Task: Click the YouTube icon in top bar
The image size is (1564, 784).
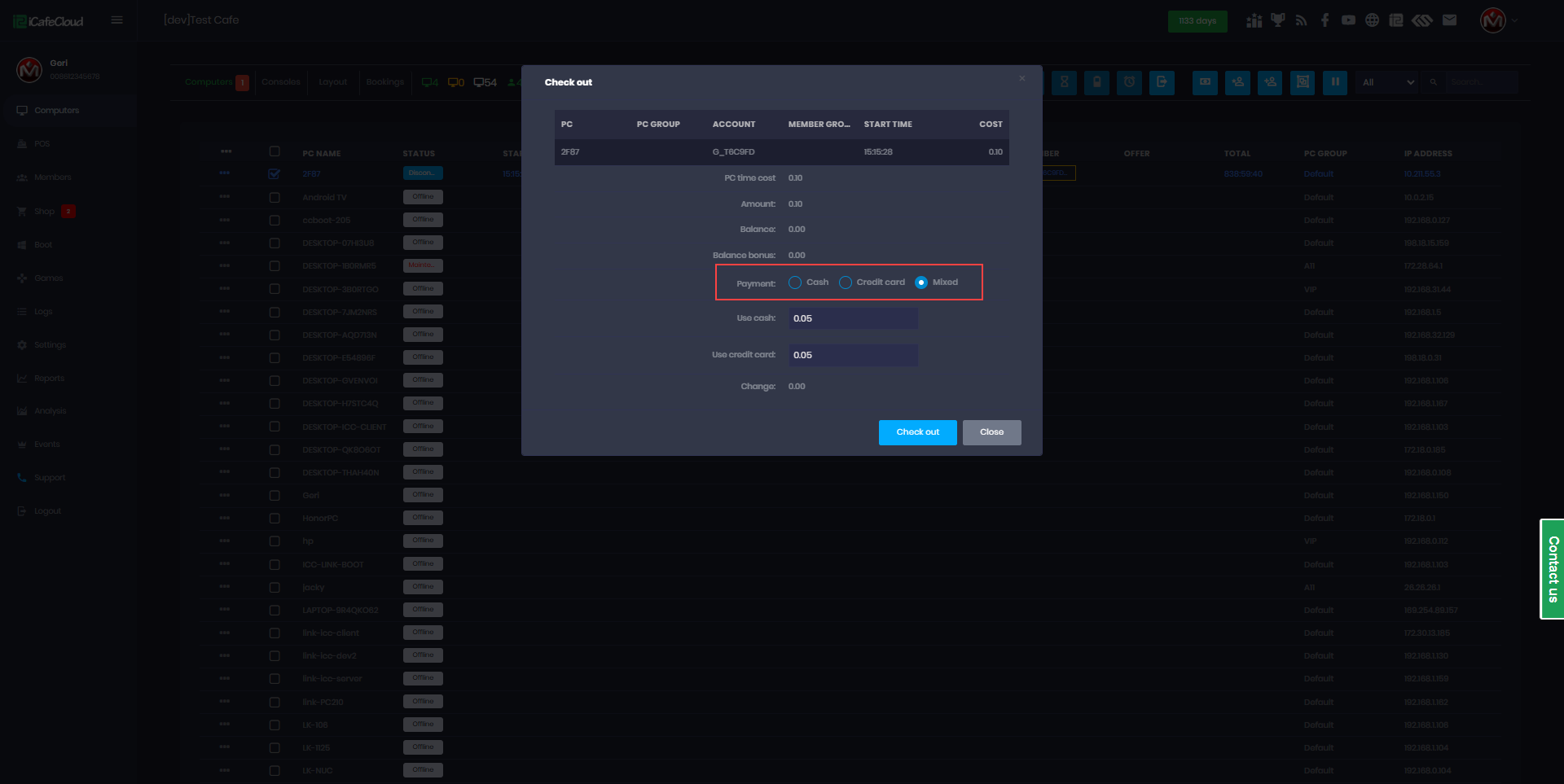Action: coord(1349,20)
